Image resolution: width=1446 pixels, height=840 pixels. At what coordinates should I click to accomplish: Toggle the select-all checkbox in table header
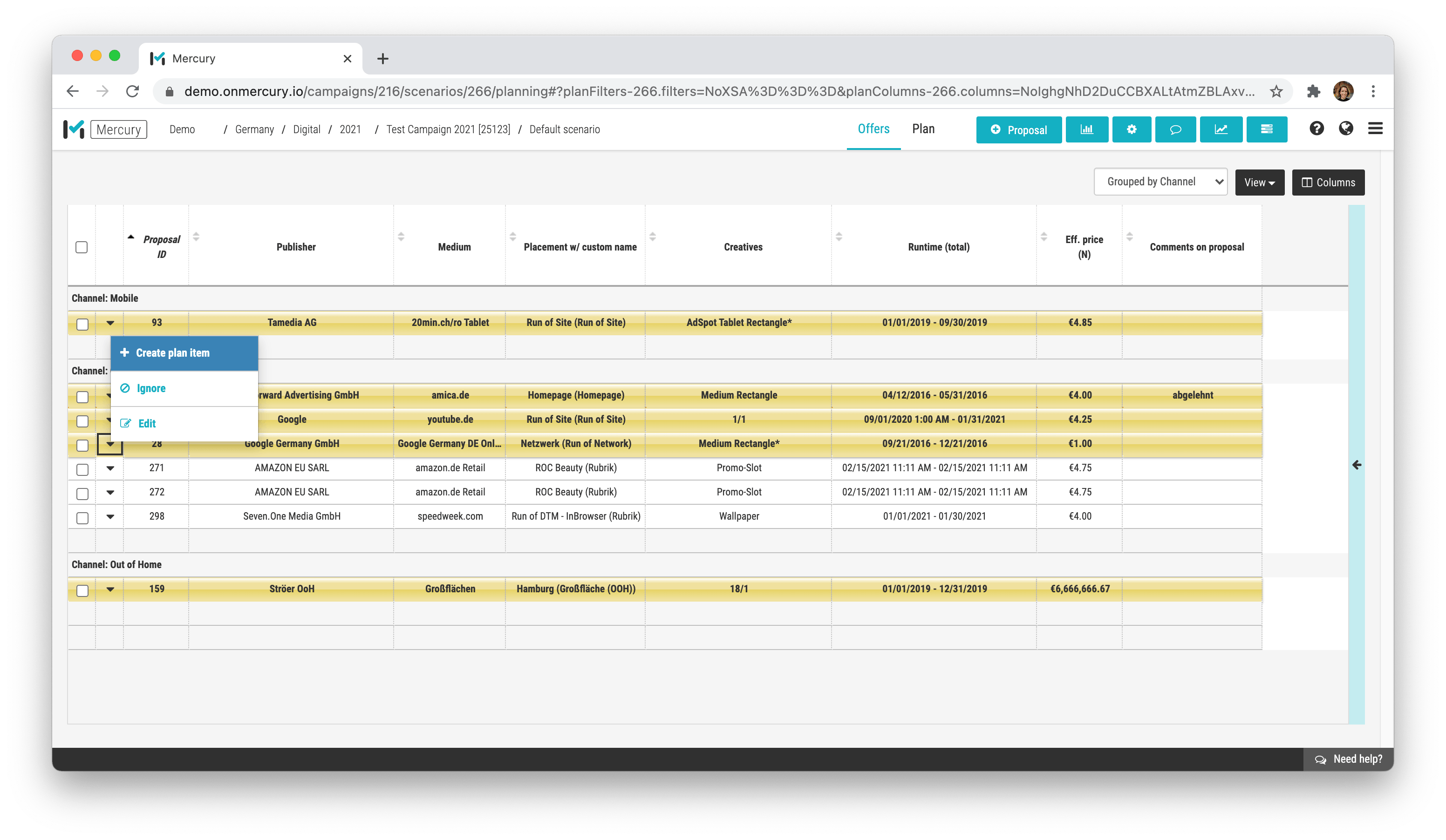(82, 247)
